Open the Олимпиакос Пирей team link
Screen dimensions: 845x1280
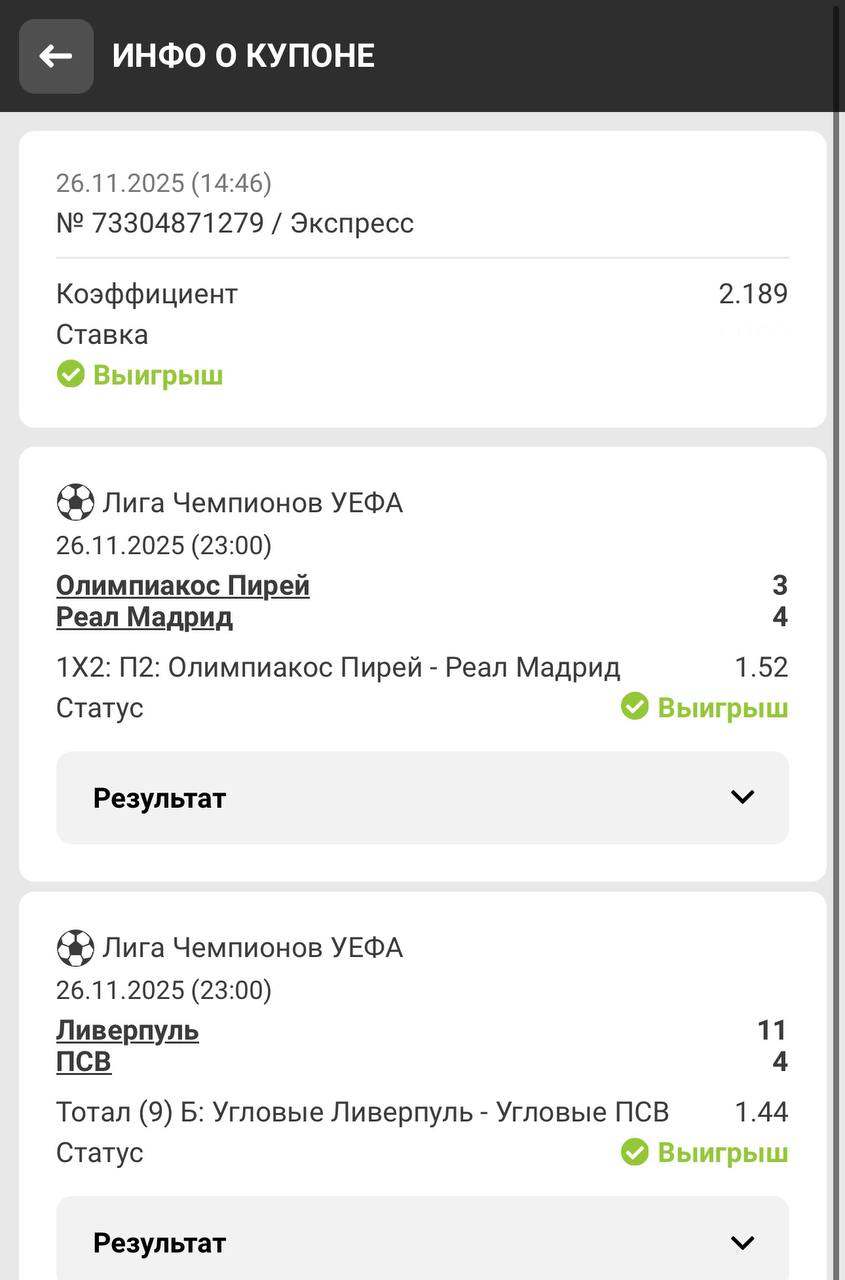[183, 585]
